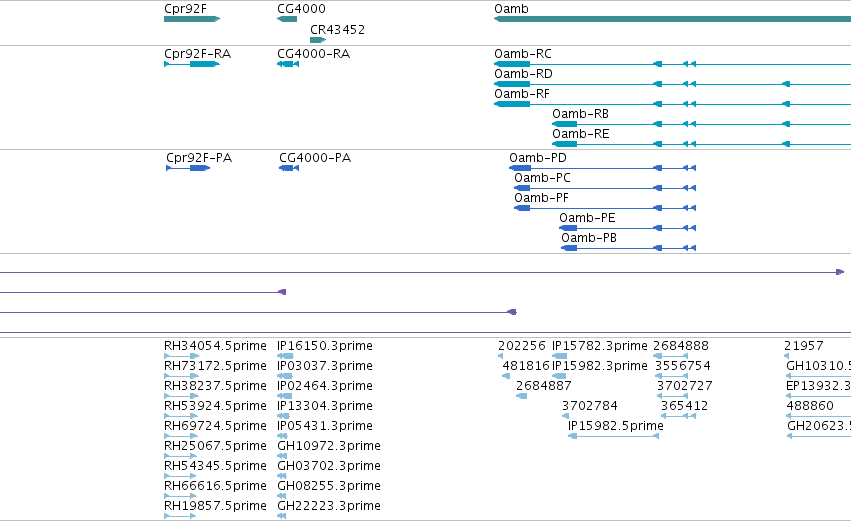This screenshot has width=851, height=521.
Task: Click the 3556754 feature label
Action: [x=683, y=366]
